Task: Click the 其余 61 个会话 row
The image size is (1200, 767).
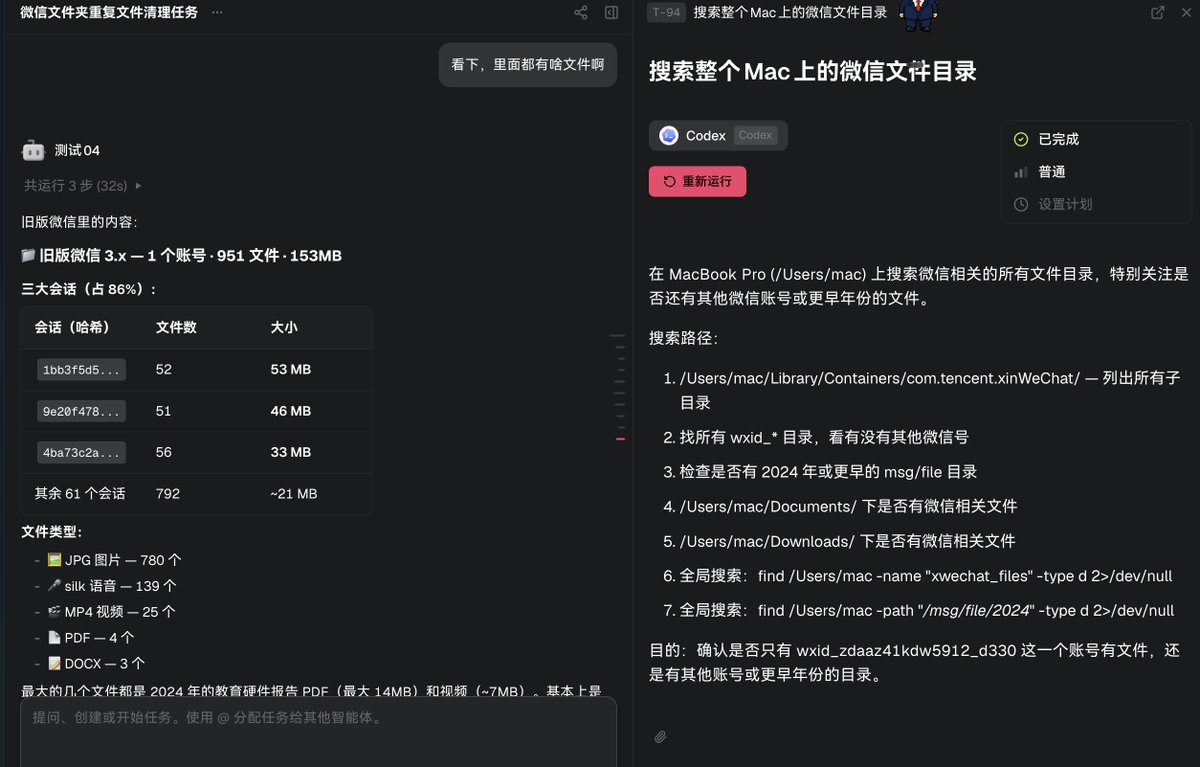Action: click(x=196, y=493)
